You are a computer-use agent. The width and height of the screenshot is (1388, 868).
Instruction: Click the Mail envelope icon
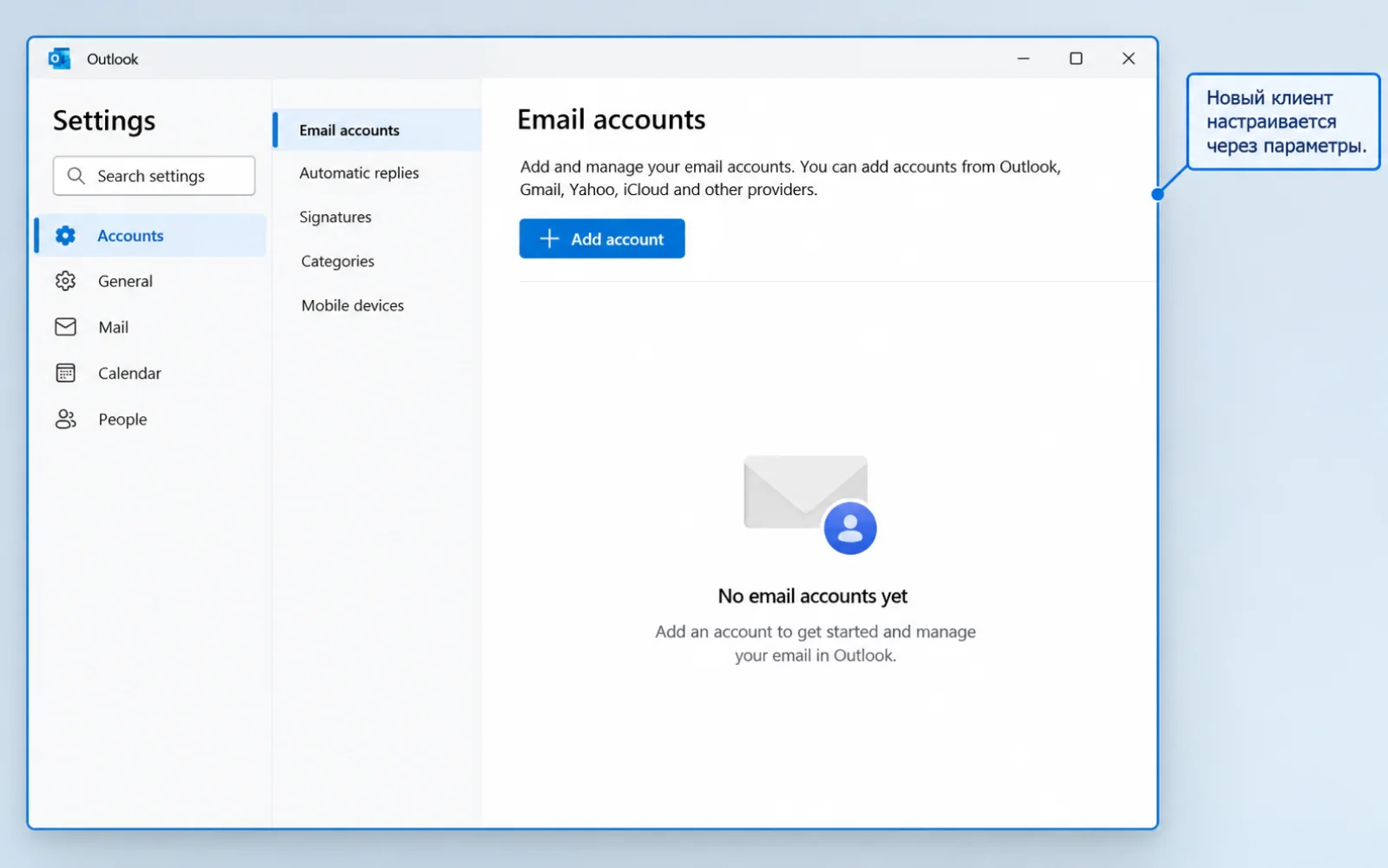tap(66, 327)
